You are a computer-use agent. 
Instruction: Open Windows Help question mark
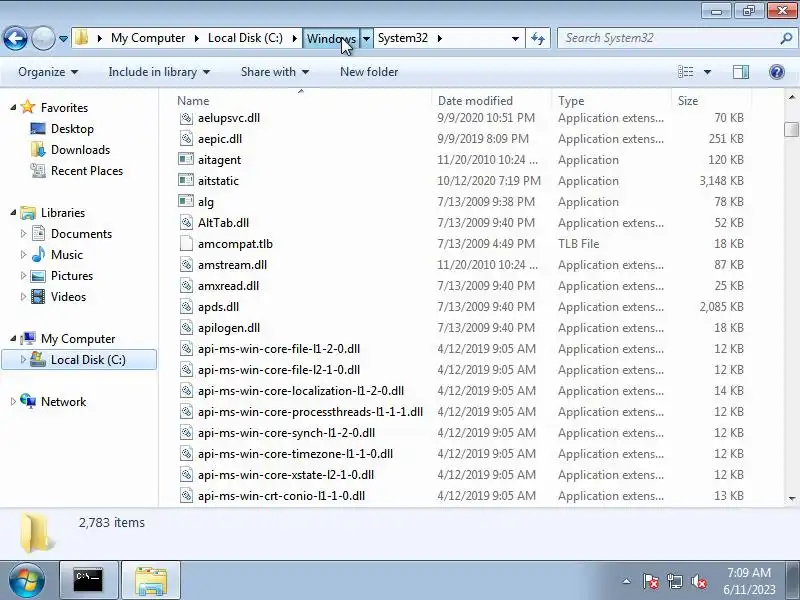click(x=777, y=72)
